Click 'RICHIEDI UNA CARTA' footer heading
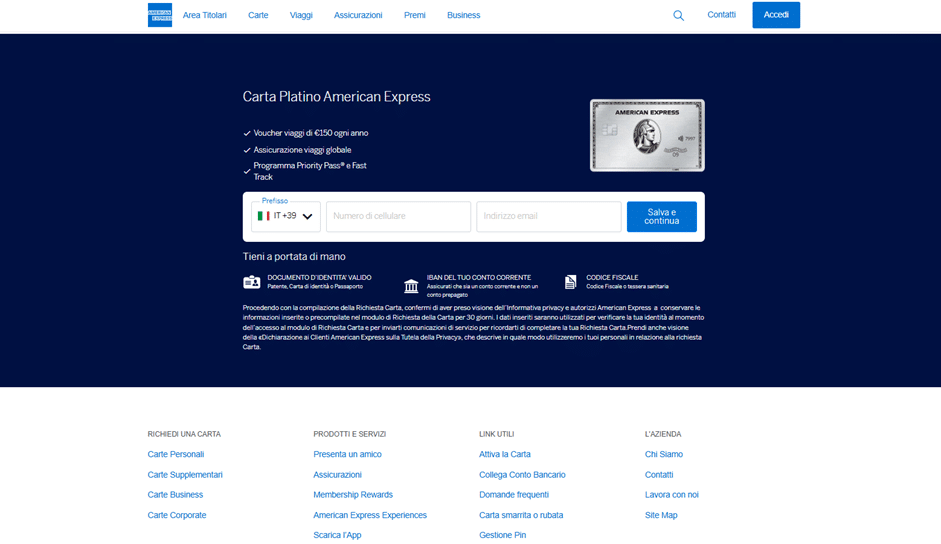 coord(184,434)
